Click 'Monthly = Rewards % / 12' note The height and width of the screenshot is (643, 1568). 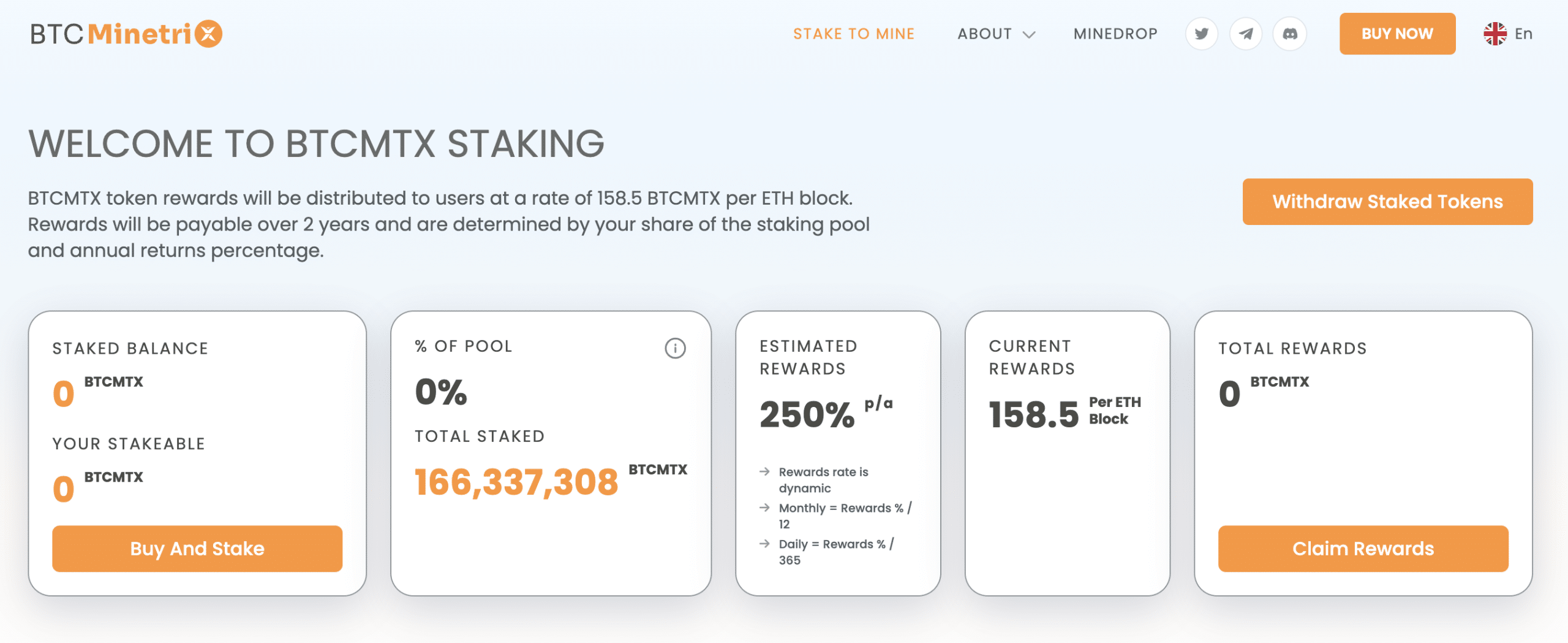(x=845, y=516)
